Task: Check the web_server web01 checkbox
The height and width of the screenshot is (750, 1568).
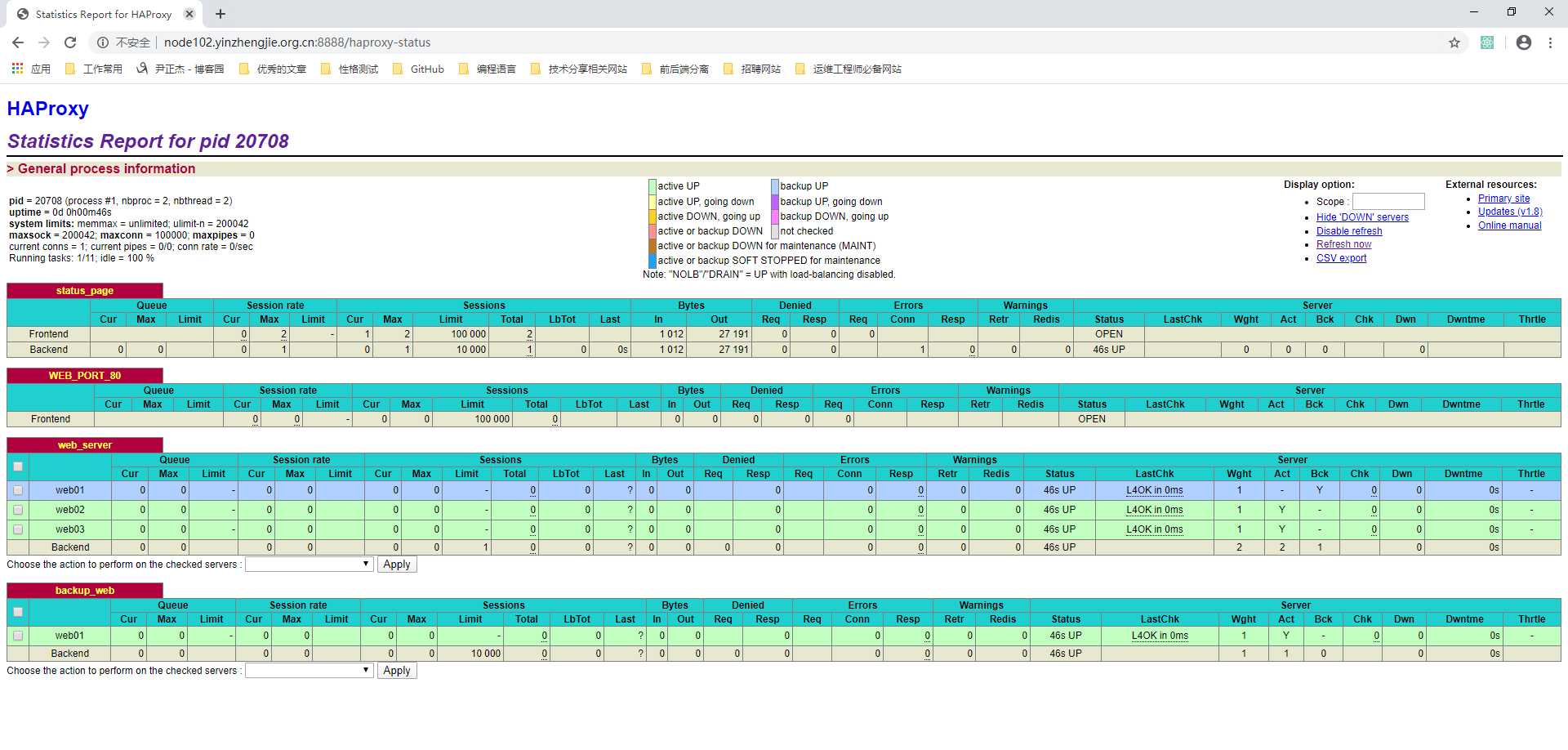Action: [18, 490]
